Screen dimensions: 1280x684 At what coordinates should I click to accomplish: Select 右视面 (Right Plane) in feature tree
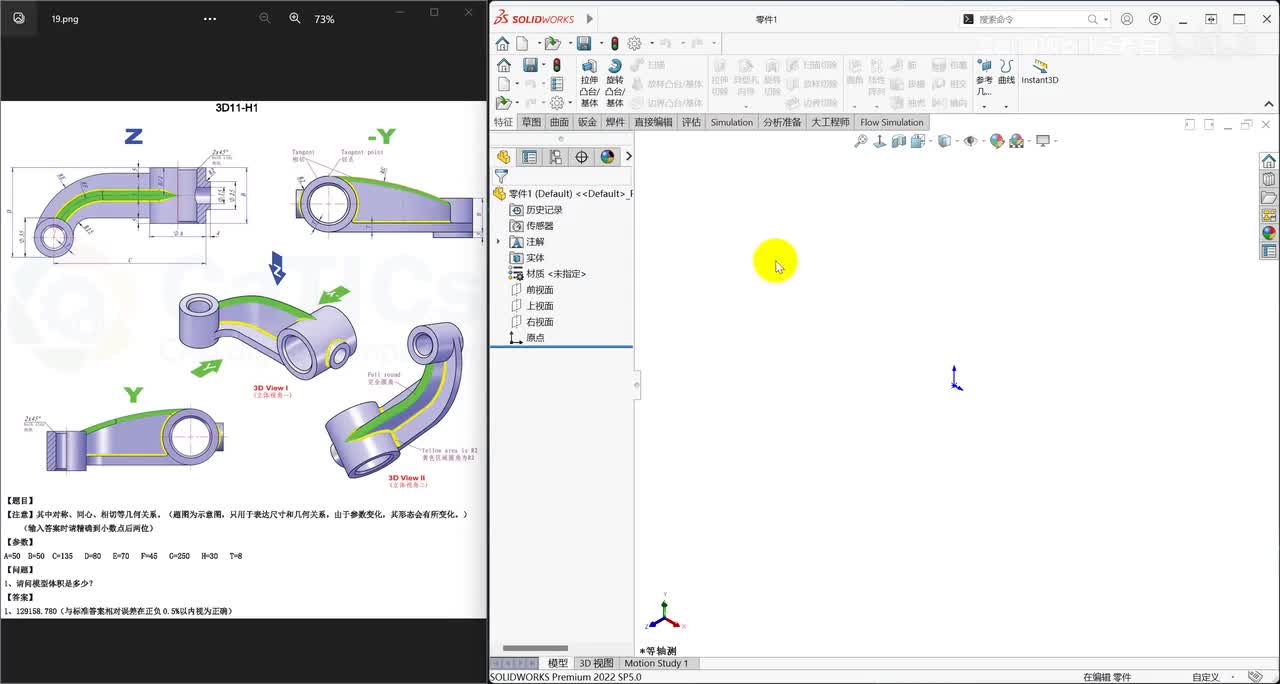point(532,322)
